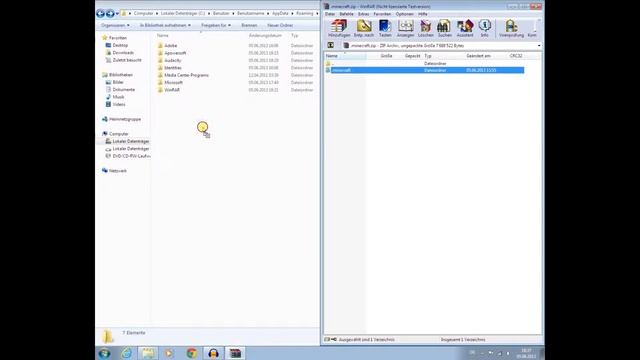
Task: Click Explorer back navigation button
Action: [x=100, y=13]
